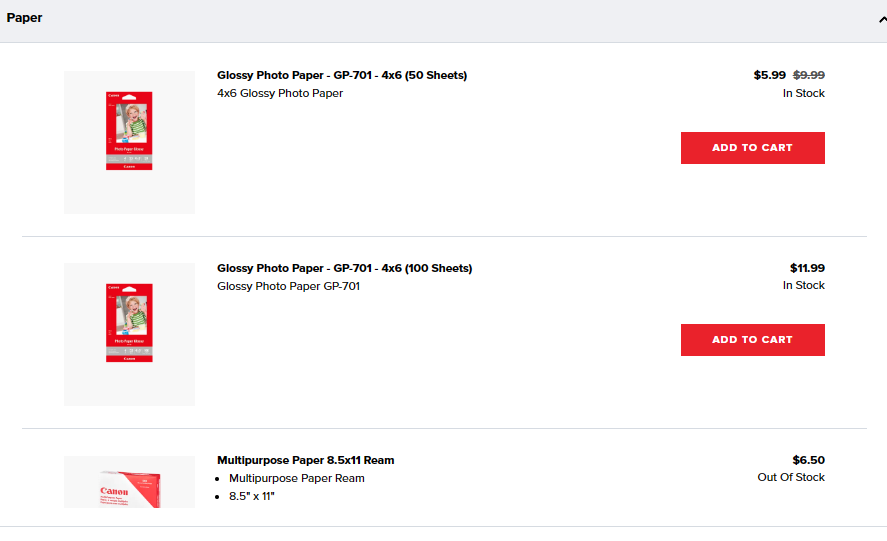Click the Out Of Stock status label
This screenshot has height=541, width=887.
[x=791, y=477]
